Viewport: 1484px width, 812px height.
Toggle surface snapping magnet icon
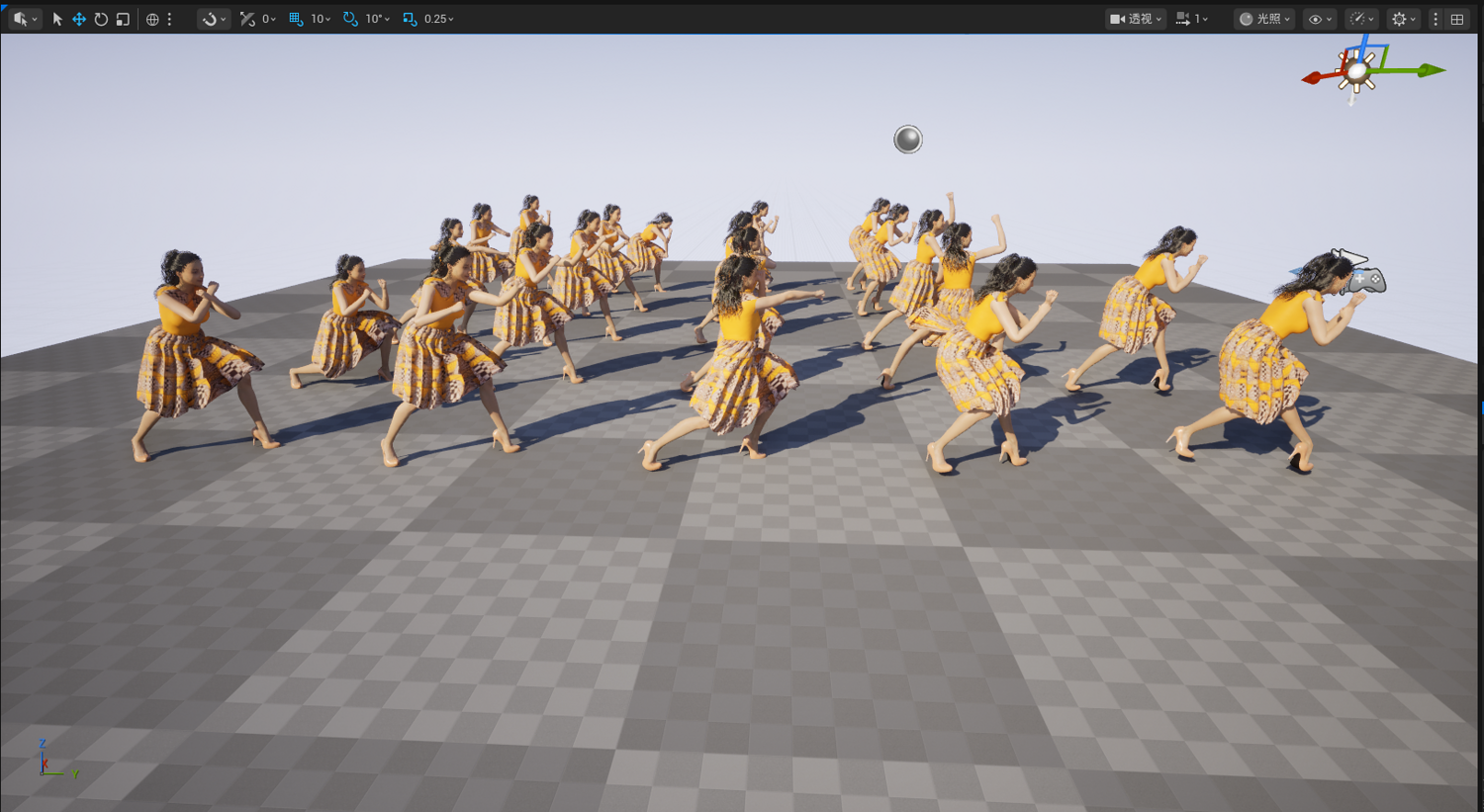click(214, 19)
